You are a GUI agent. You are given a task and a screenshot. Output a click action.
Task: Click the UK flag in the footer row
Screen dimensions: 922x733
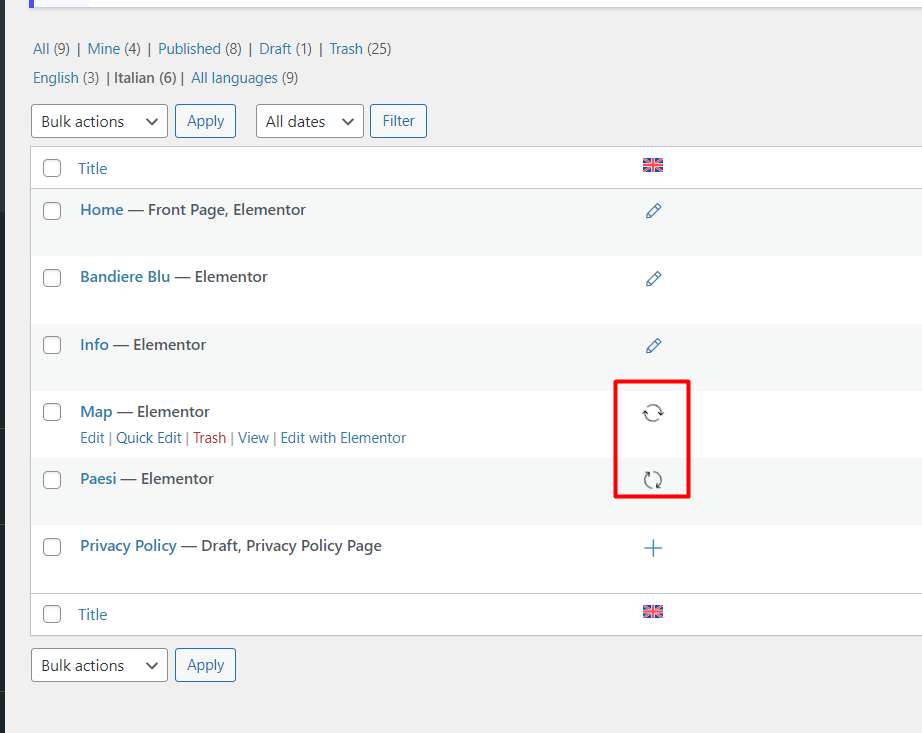click(653, 612)
